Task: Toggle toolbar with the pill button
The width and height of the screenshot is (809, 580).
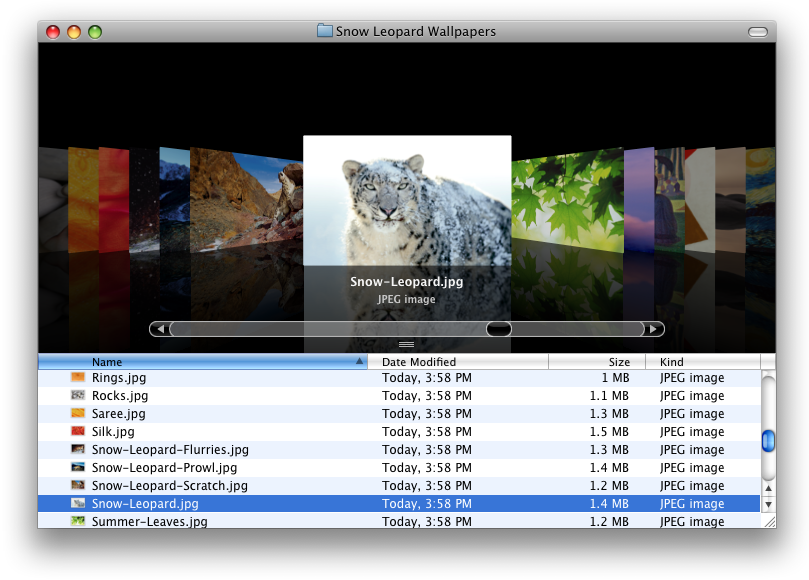Action: tap(758, 32)
